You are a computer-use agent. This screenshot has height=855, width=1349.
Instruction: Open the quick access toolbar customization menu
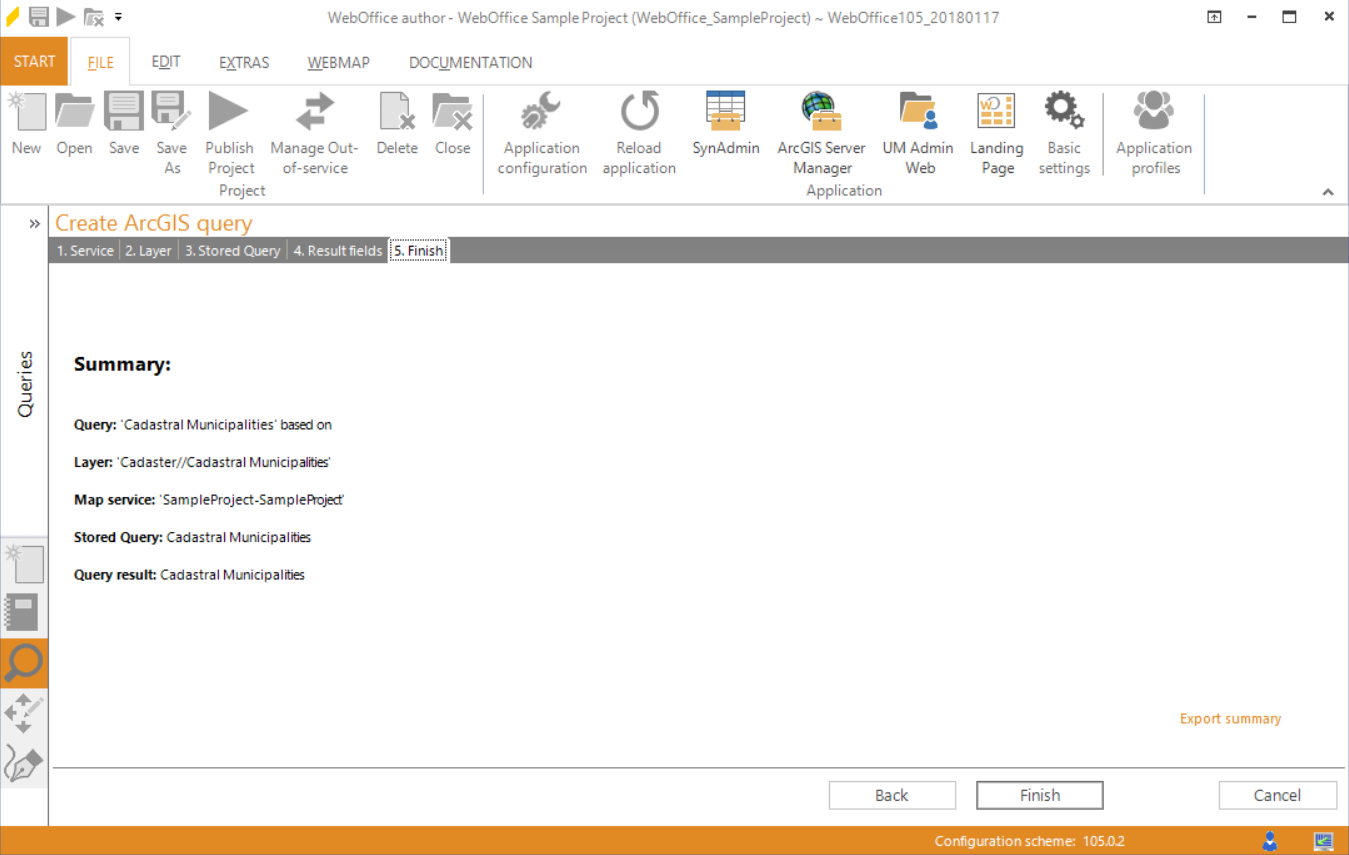[117, 15]
